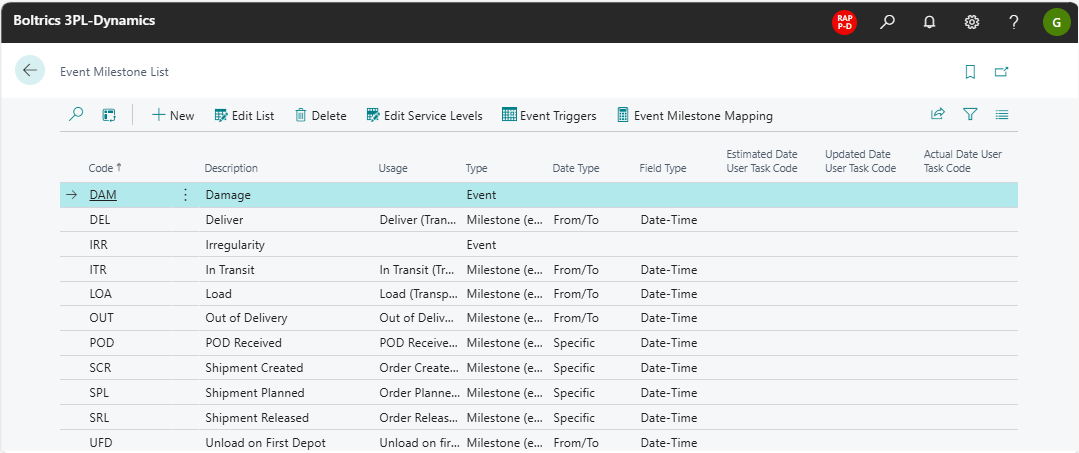Screen dimensions: 1079x453
Task: Click the red RAP P-D environment badge
Action: [x=844, y=22]
